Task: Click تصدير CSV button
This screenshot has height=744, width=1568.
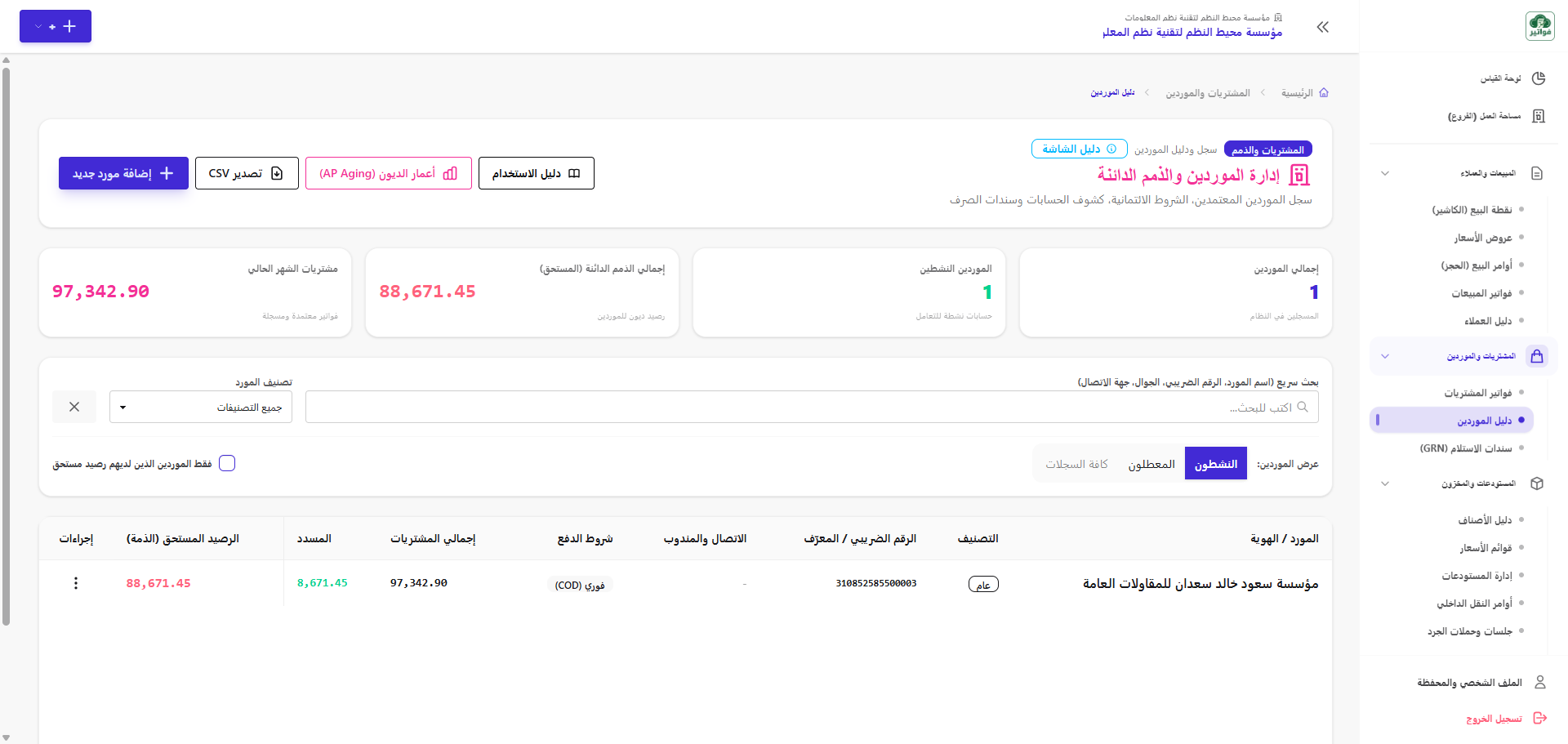Action: tap(247, 173)
